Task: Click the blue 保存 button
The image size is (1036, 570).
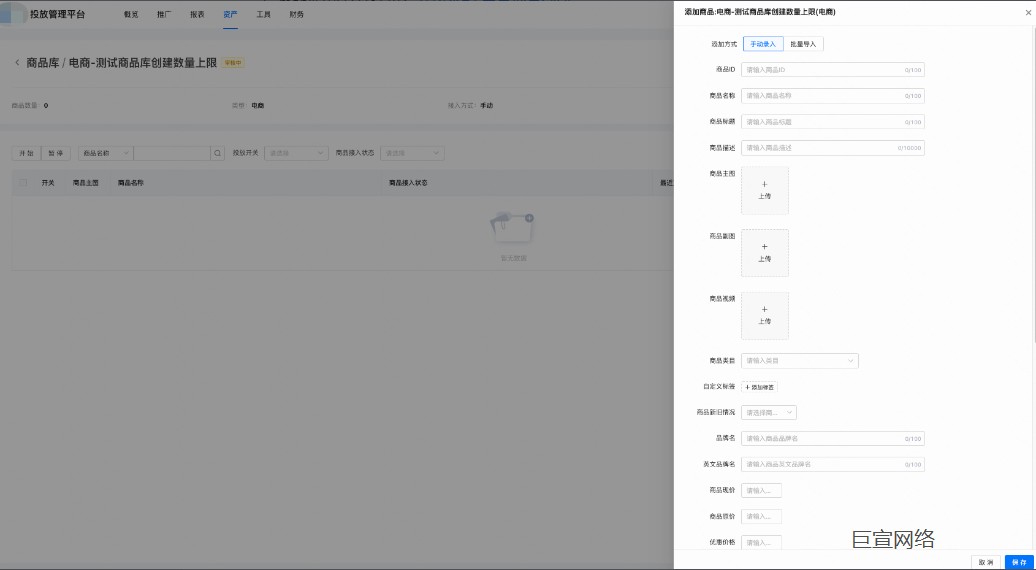Action: pyautogui.click(x=1018, y=562)
